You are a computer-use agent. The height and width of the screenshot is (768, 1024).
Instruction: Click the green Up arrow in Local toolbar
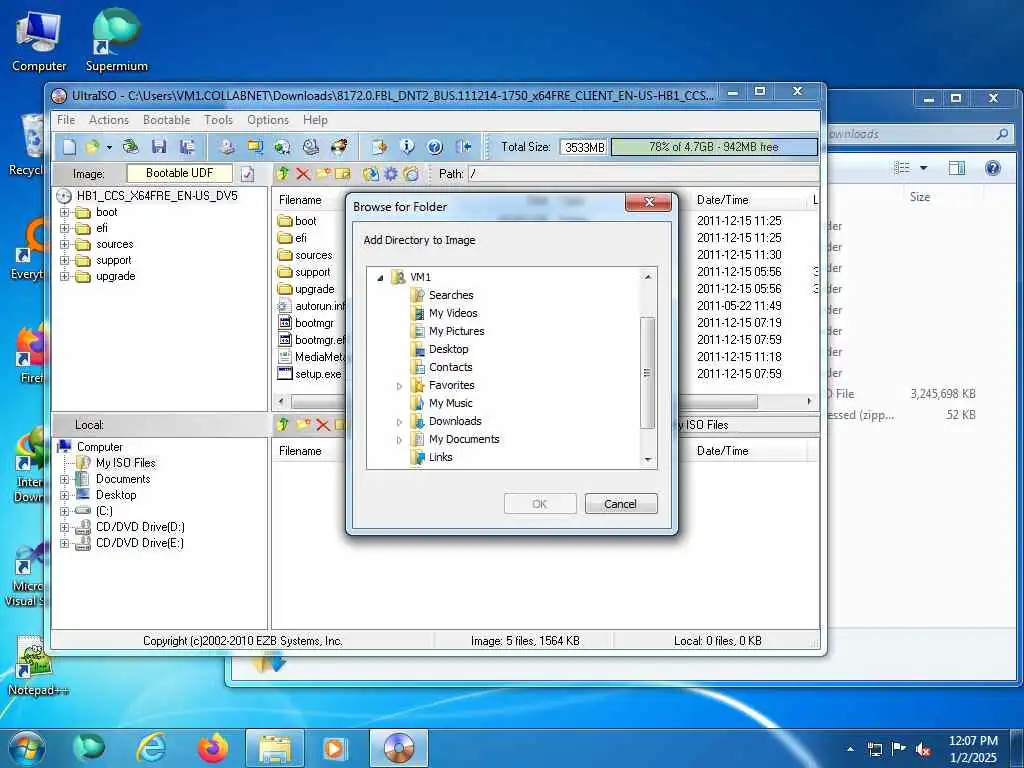point(283,424)
